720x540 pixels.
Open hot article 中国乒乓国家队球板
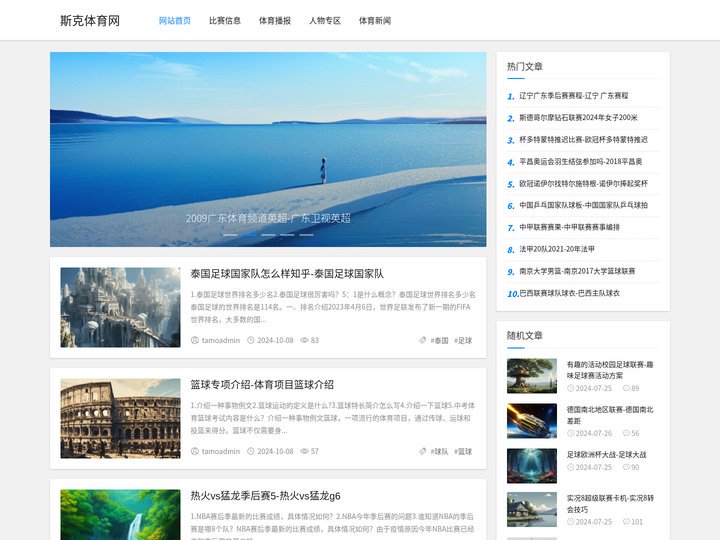pos(583,205)
